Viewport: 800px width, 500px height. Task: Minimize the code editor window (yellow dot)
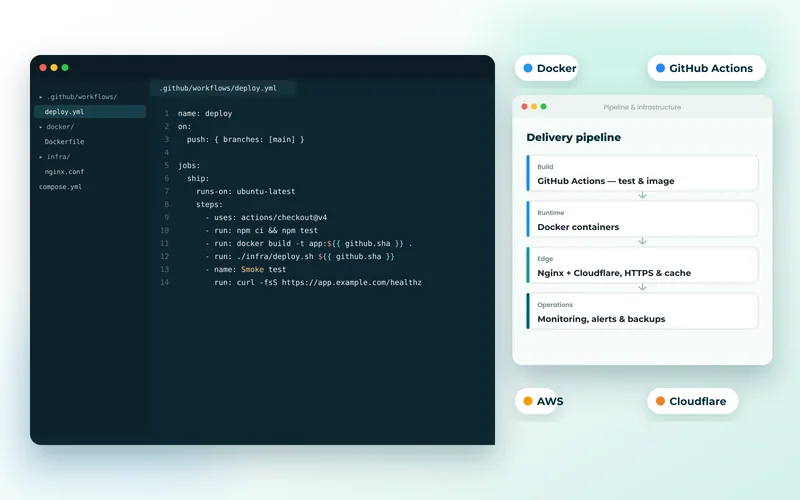click(x=54, y=67)
